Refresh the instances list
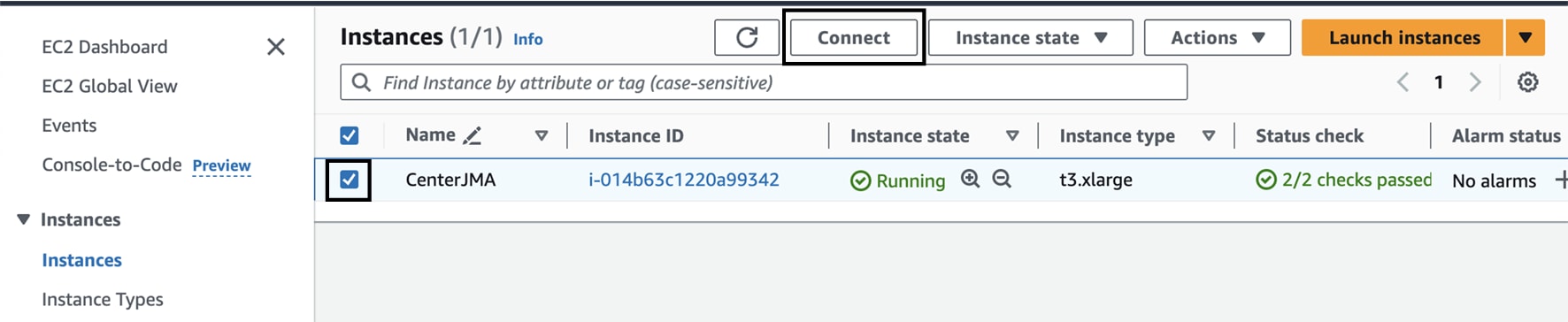The width and height of the screenshot is (1568, 322). tap(747, 37)
